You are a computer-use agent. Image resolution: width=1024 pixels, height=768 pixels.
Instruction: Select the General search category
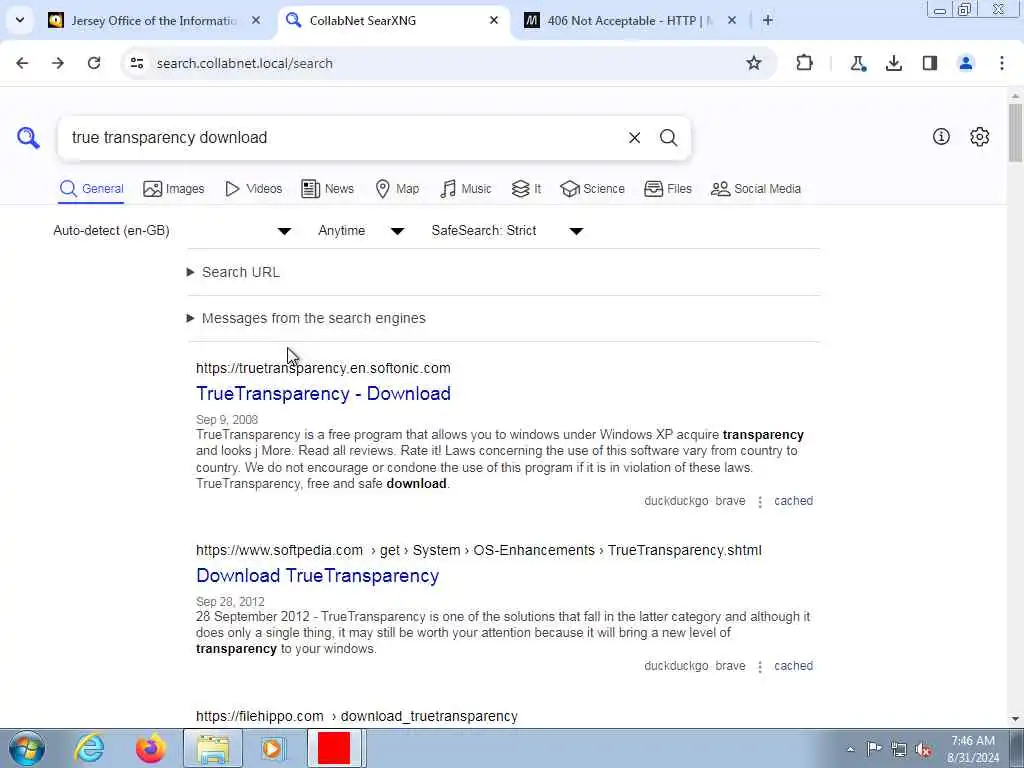click(x=91, y=189)
